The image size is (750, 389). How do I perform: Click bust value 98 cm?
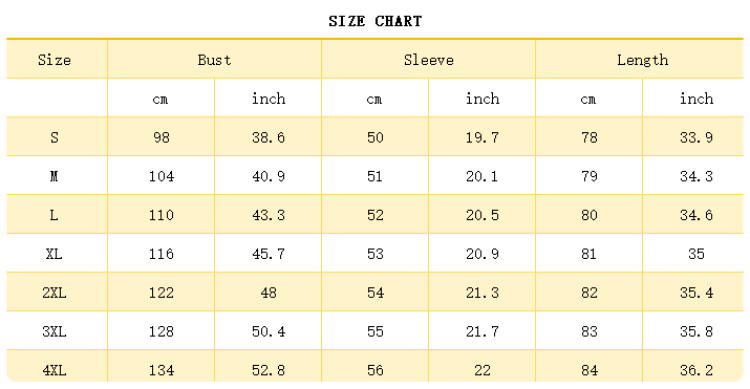(161, 137)
